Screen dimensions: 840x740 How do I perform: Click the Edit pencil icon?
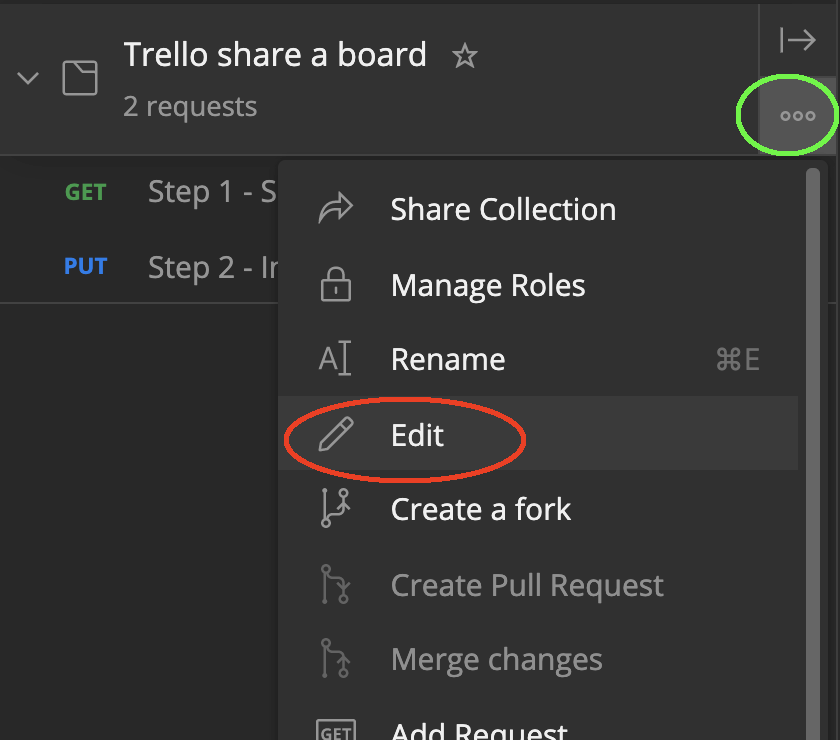[336, 434]
